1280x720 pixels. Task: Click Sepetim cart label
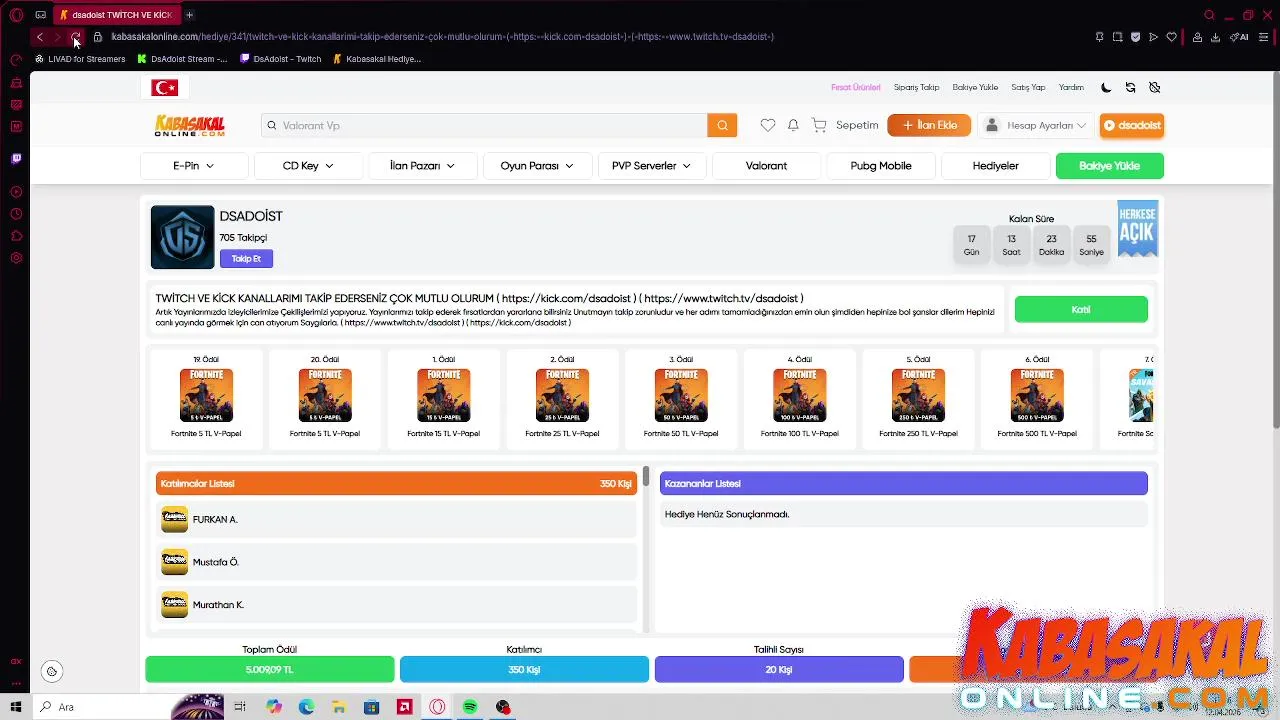tap(857, 125)
